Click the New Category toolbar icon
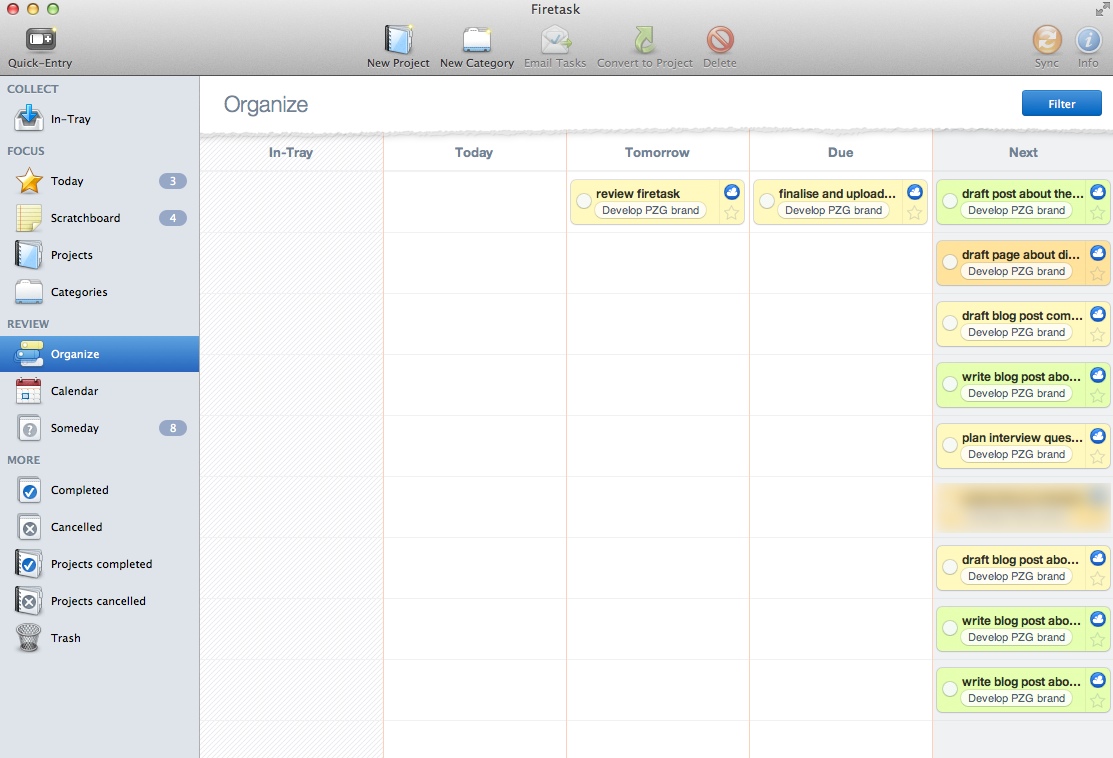Image resolution: width=1113 pixels, height=758 pixels. (477, 40)
